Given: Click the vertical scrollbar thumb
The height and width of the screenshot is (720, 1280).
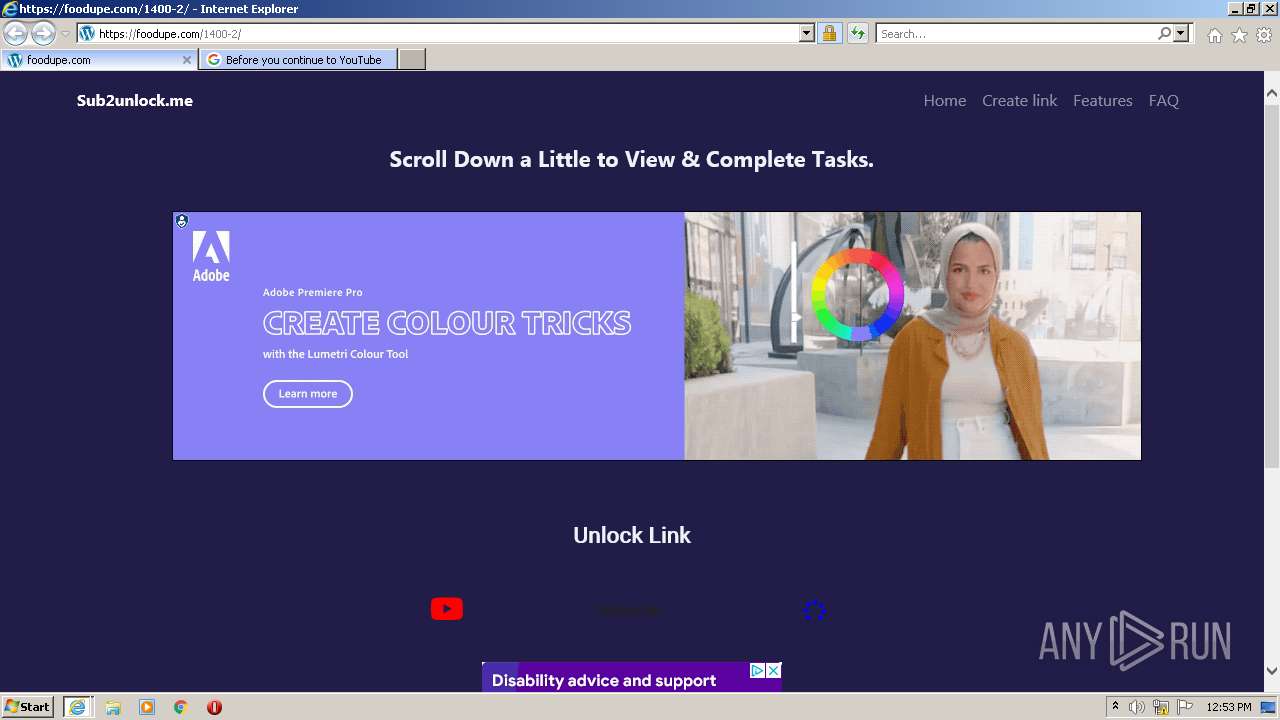Looking at the screenshot, I should (1272, 285).
